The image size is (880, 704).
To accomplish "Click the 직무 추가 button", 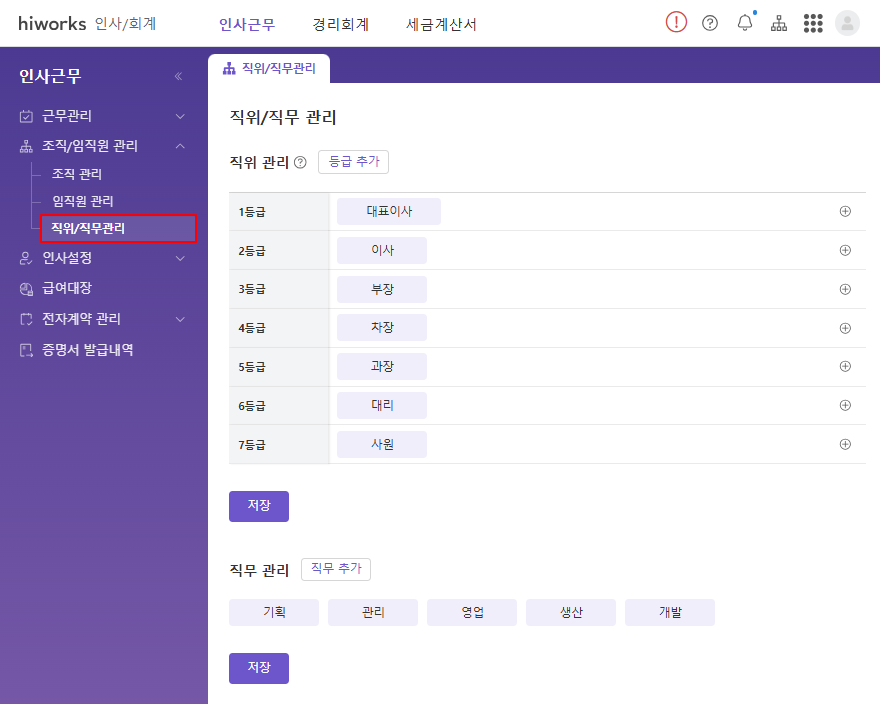I will click(x=336, y=569).
